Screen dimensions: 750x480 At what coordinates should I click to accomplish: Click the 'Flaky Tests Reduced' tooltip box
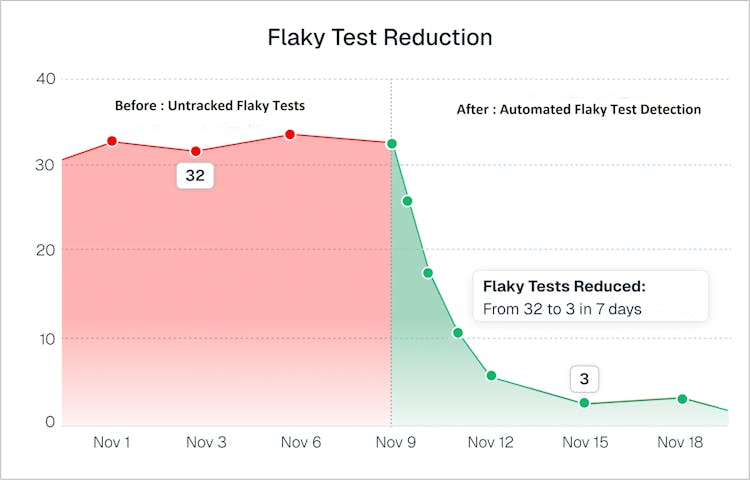coord(590,297)
